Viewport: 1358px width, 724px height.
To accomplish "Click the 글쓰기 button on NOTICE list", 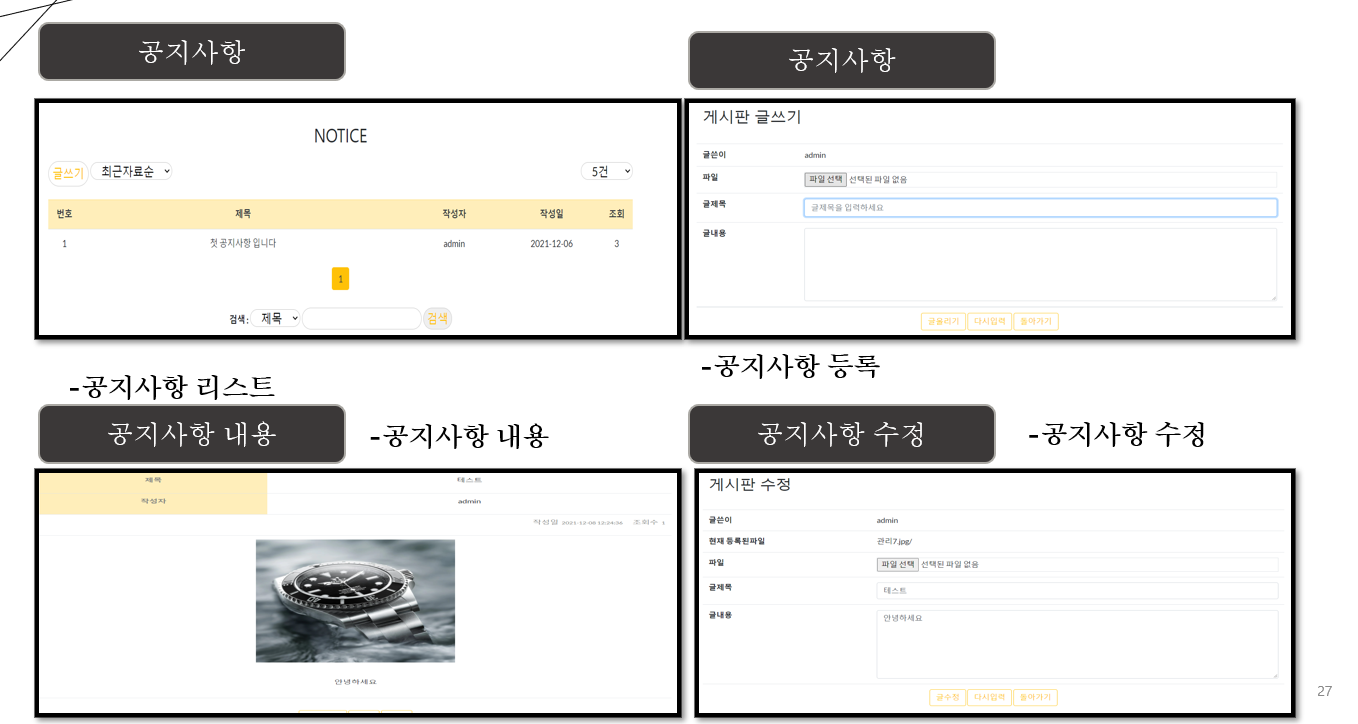I will [x=68, y=173].
